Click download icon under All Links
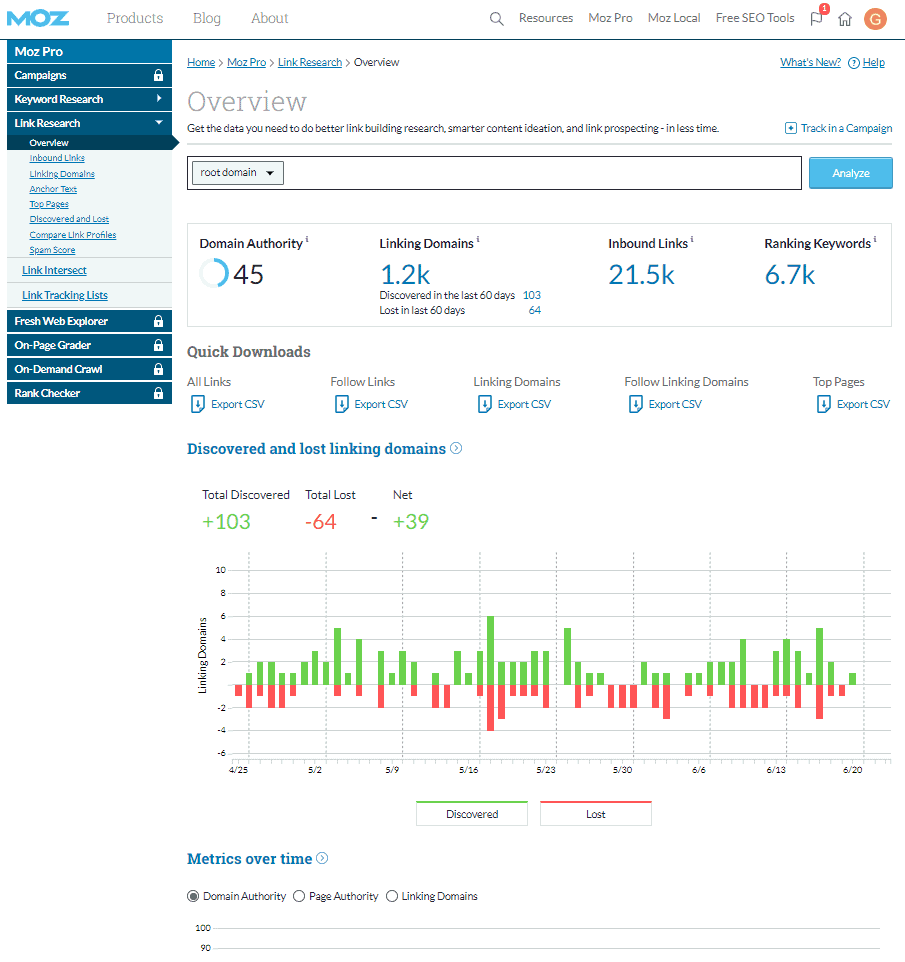Viewport: 905px width, 962px height. point(198,404)
